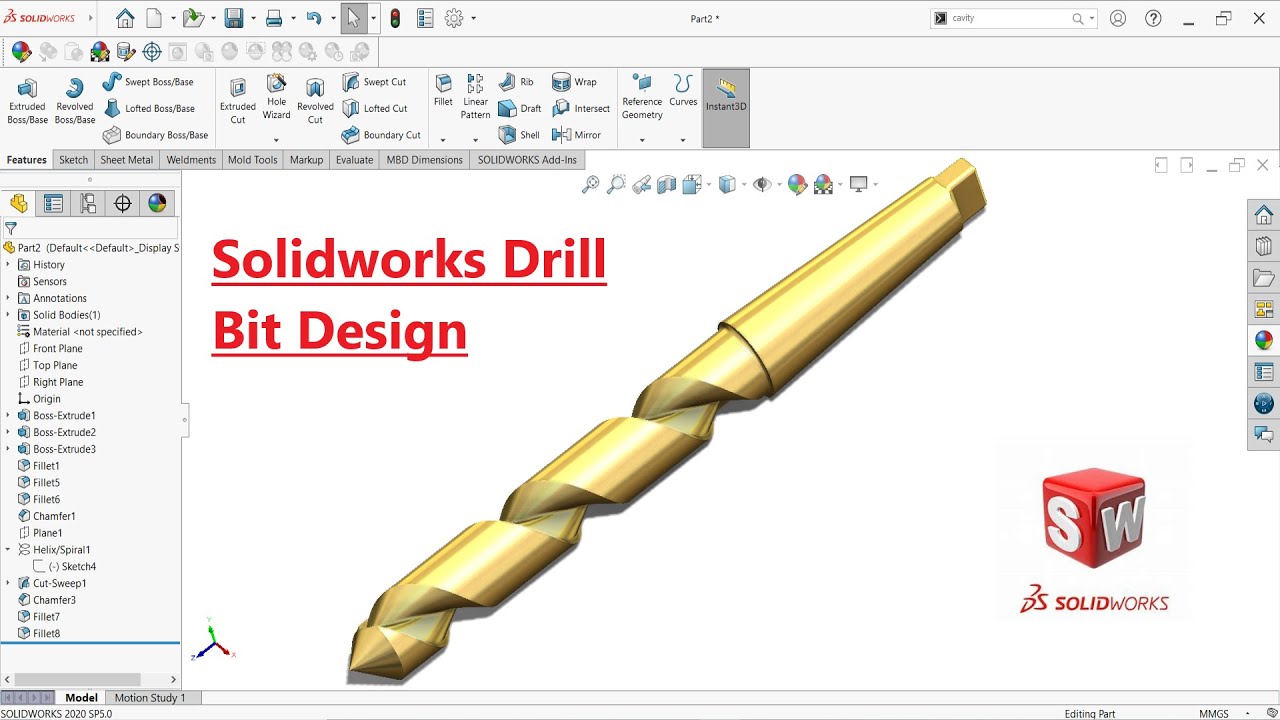Toggle the Instant3D button
This screenshot has height=720, width=1280.
click(x=726, y=108)
